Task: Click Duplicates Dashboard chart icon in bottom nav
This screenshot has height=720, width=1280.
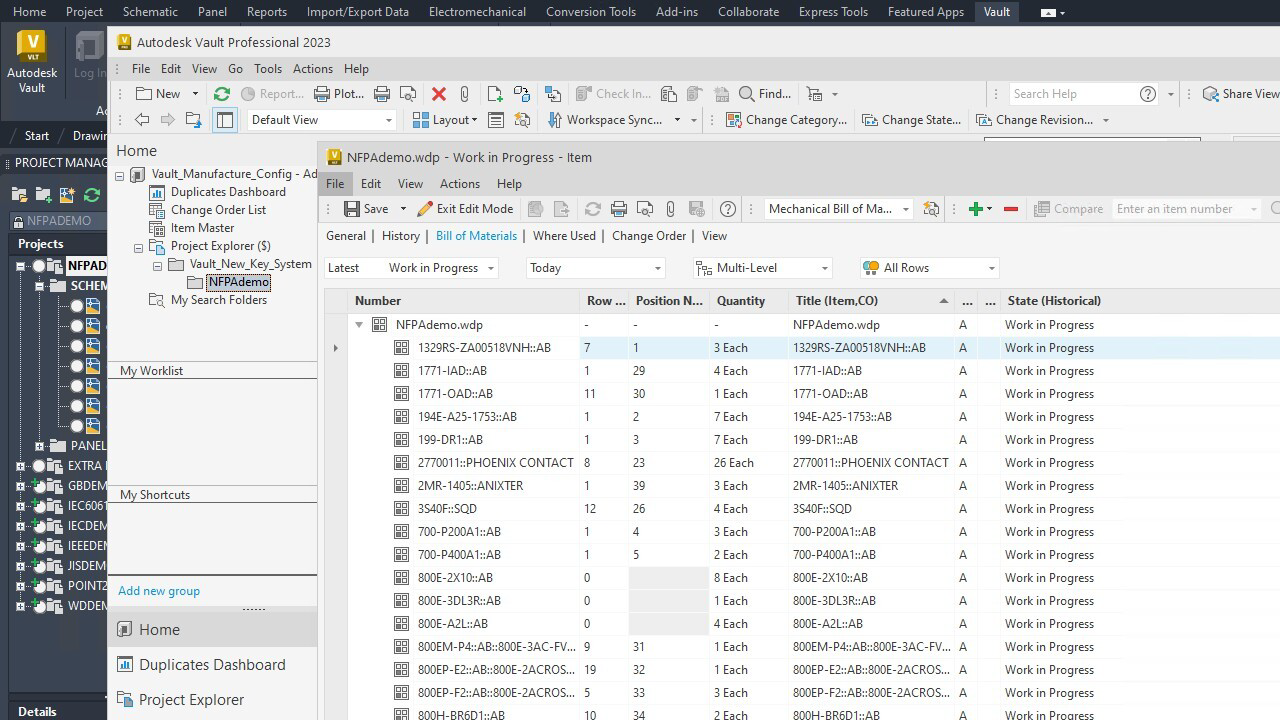Action: [x=125, y=665]
